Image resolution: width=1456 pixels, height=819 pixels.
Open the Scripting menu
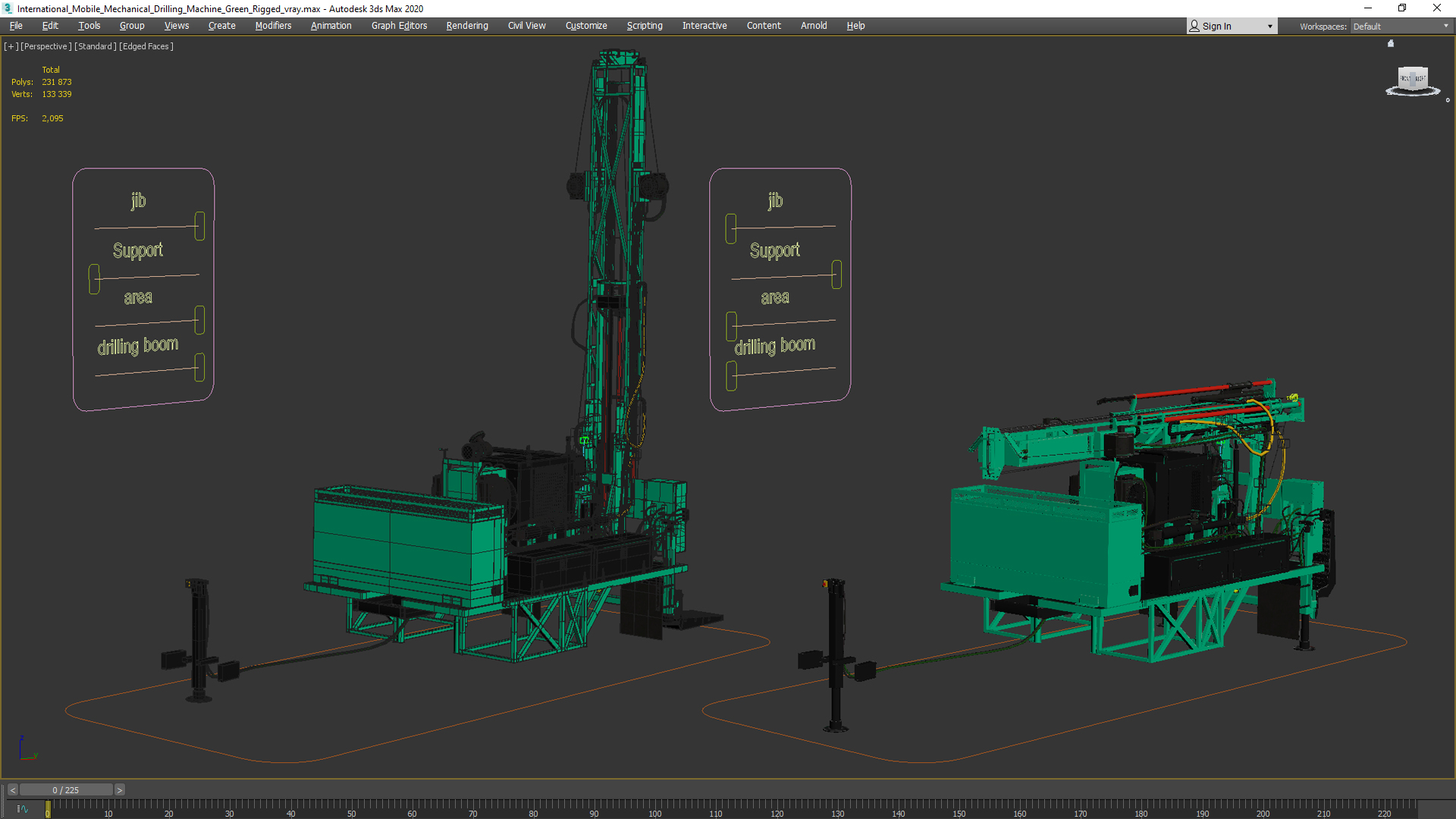coord(645,26)
